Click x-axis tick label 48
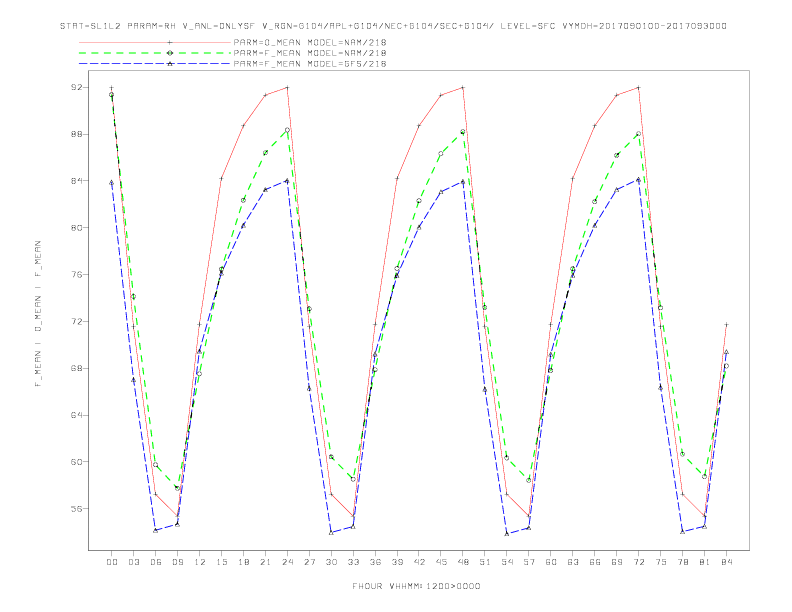The image size is (792, 612). (463, 562)
